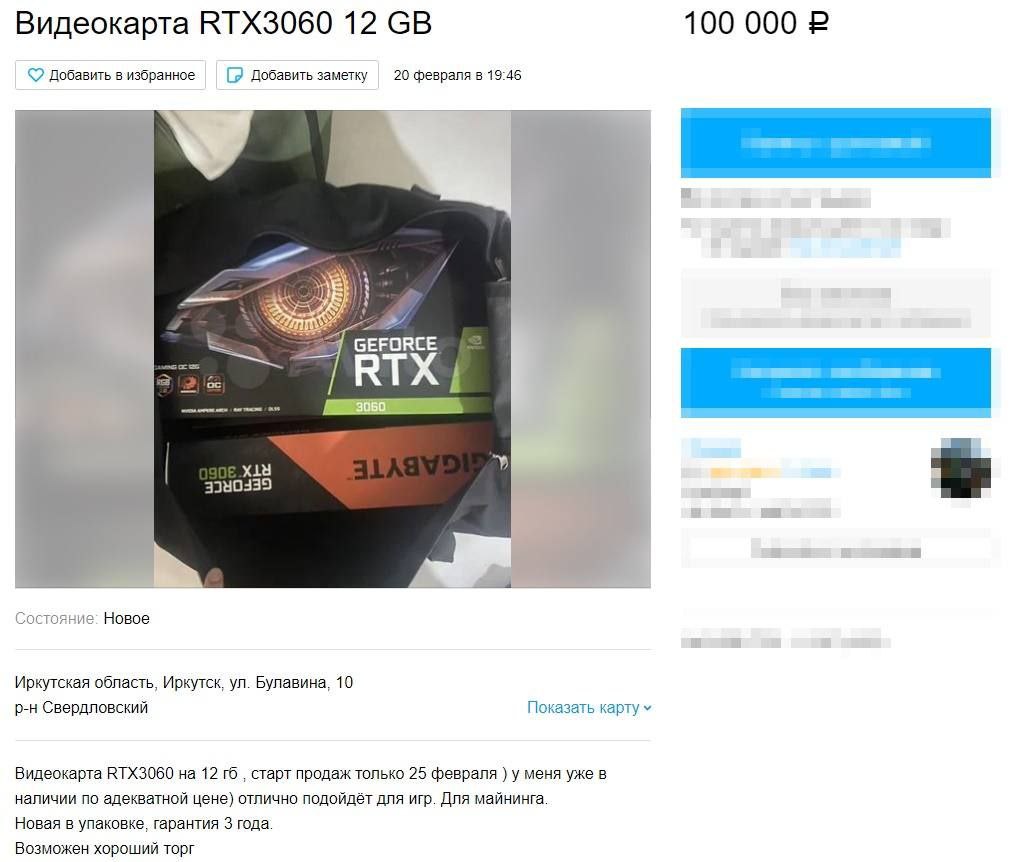Open the RTX 3060 product photo
Screen dimensions: 1015x862
point(332,349)
